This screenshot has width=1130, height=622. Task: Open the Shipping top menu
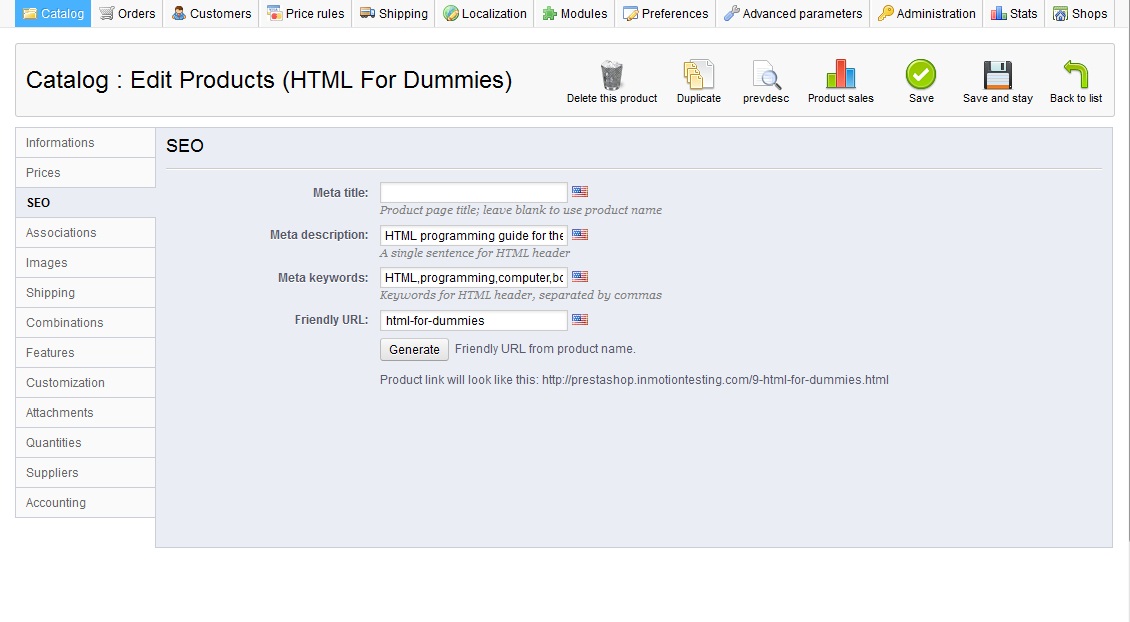(x=393, y=13)
